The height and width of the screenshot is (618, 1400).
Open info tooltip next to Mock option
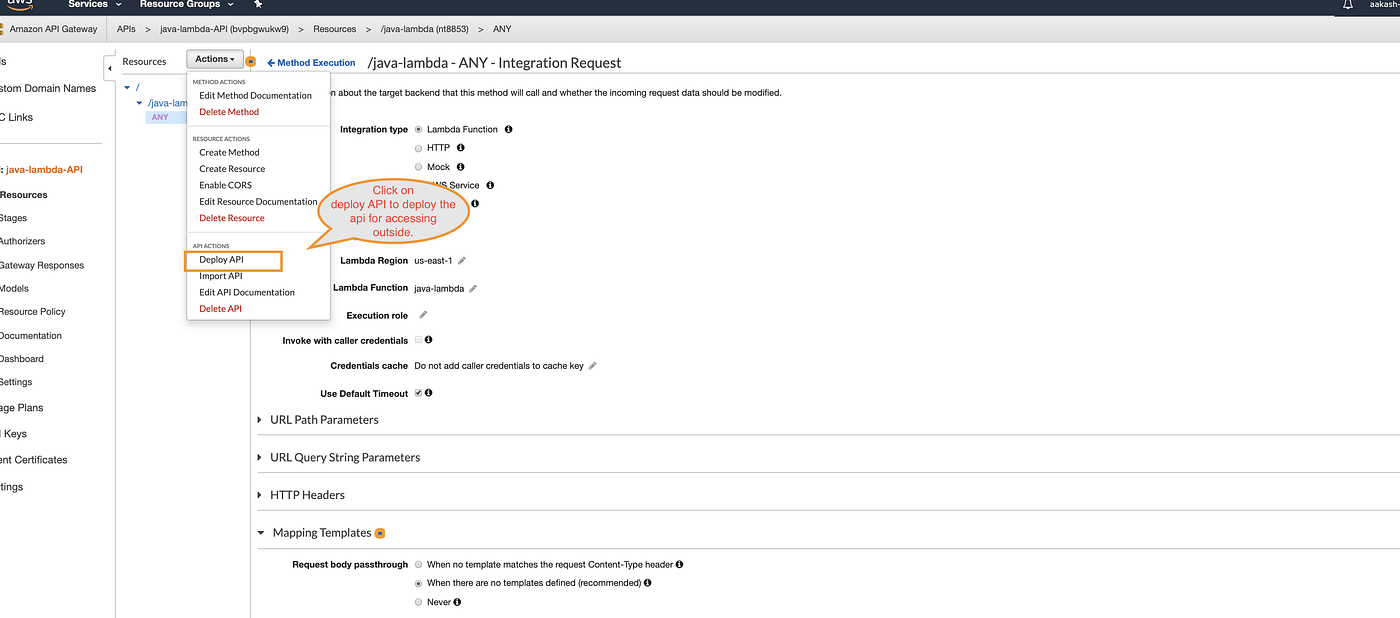point(459,166)
